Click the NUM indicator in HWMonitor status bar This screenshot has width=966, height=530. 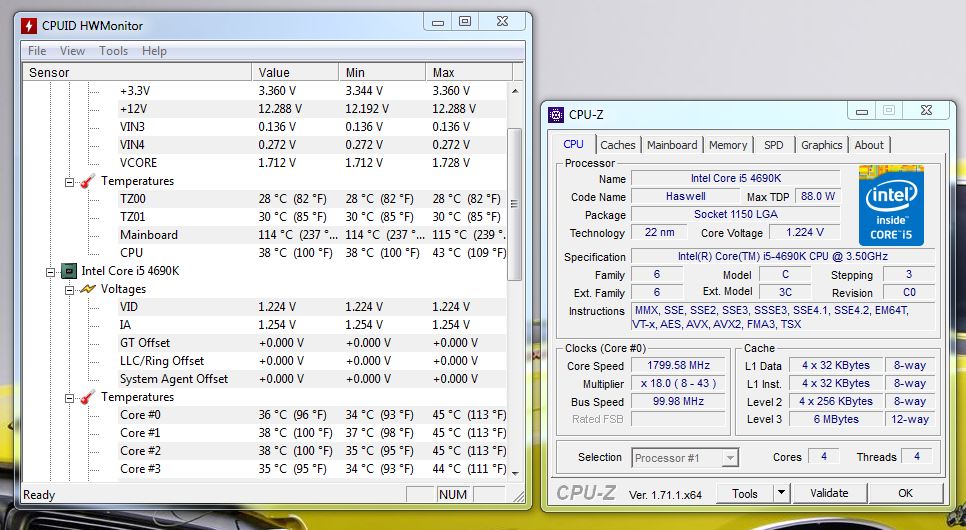(x=453, y=494)
